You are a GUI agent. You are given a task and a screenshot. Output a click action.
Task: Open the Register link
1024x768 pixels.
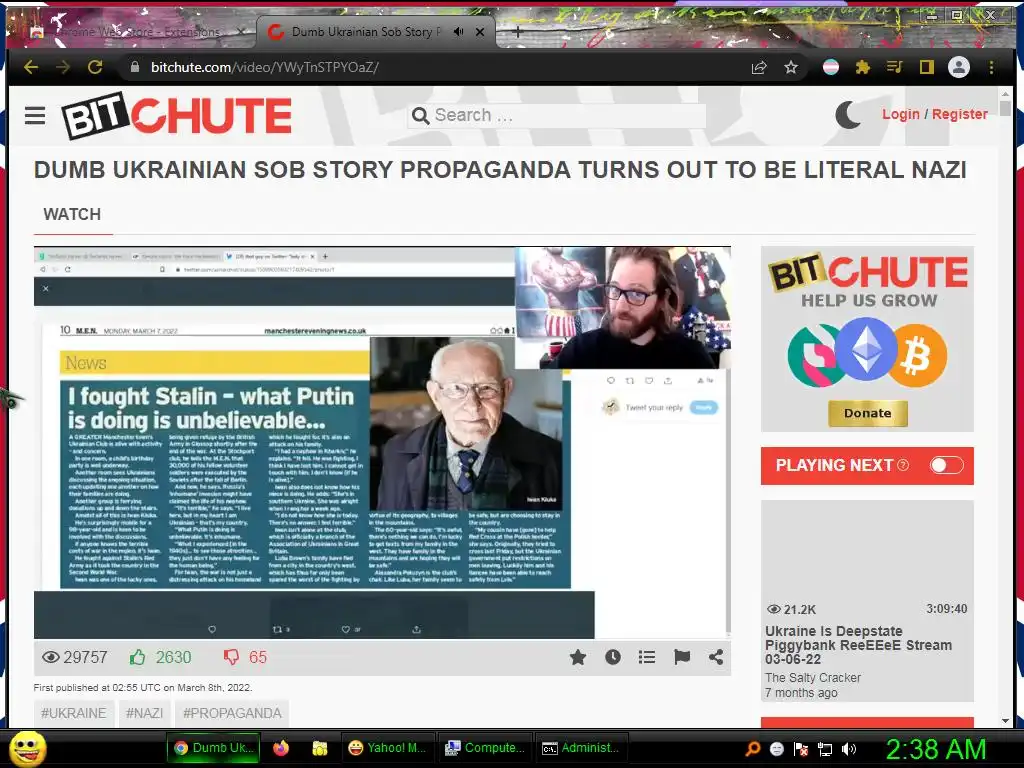[x=959, y=114]
